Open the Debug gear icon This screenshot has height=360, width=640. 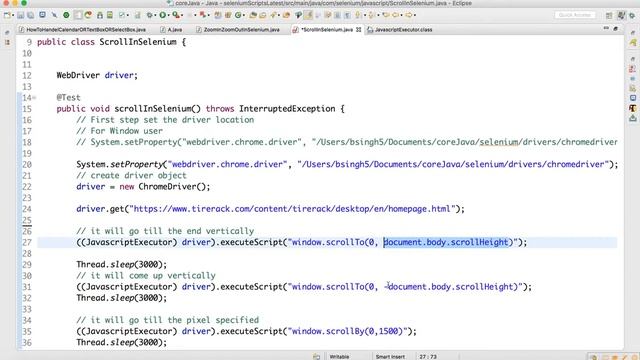coord(149,15)
